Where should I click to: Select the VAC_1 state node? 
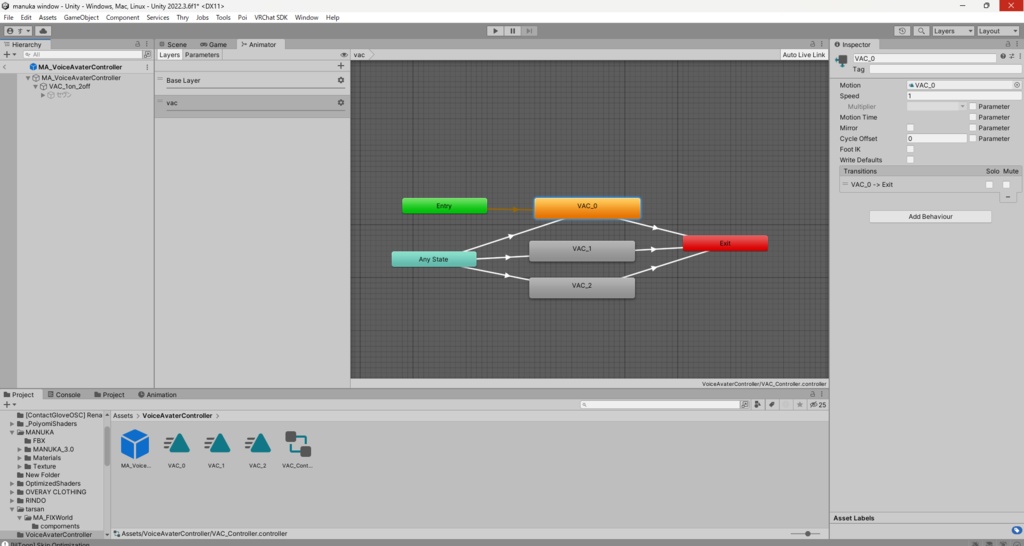tap(582, 250)
